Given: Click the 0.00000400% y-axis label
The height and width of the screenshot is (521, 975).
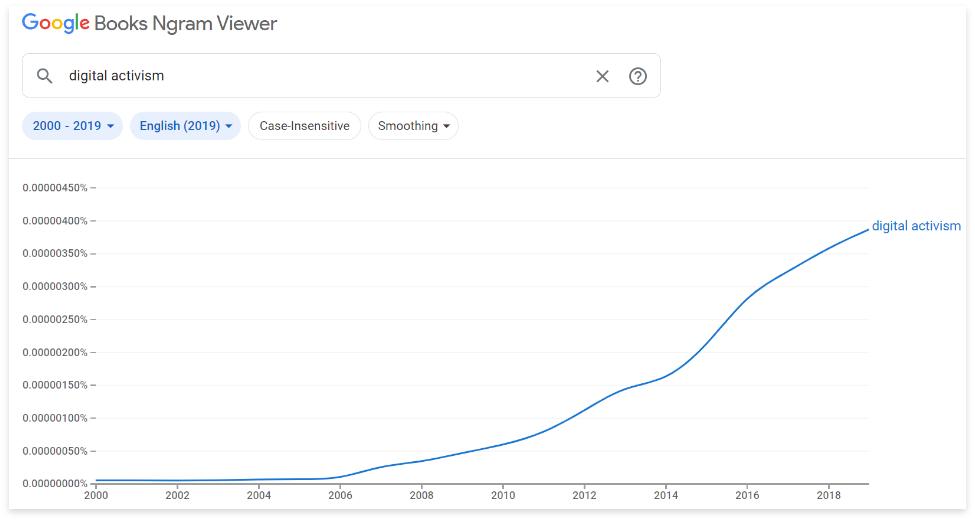Looking at the screenshot, I should pyautogui.click(x=55, y=221).
